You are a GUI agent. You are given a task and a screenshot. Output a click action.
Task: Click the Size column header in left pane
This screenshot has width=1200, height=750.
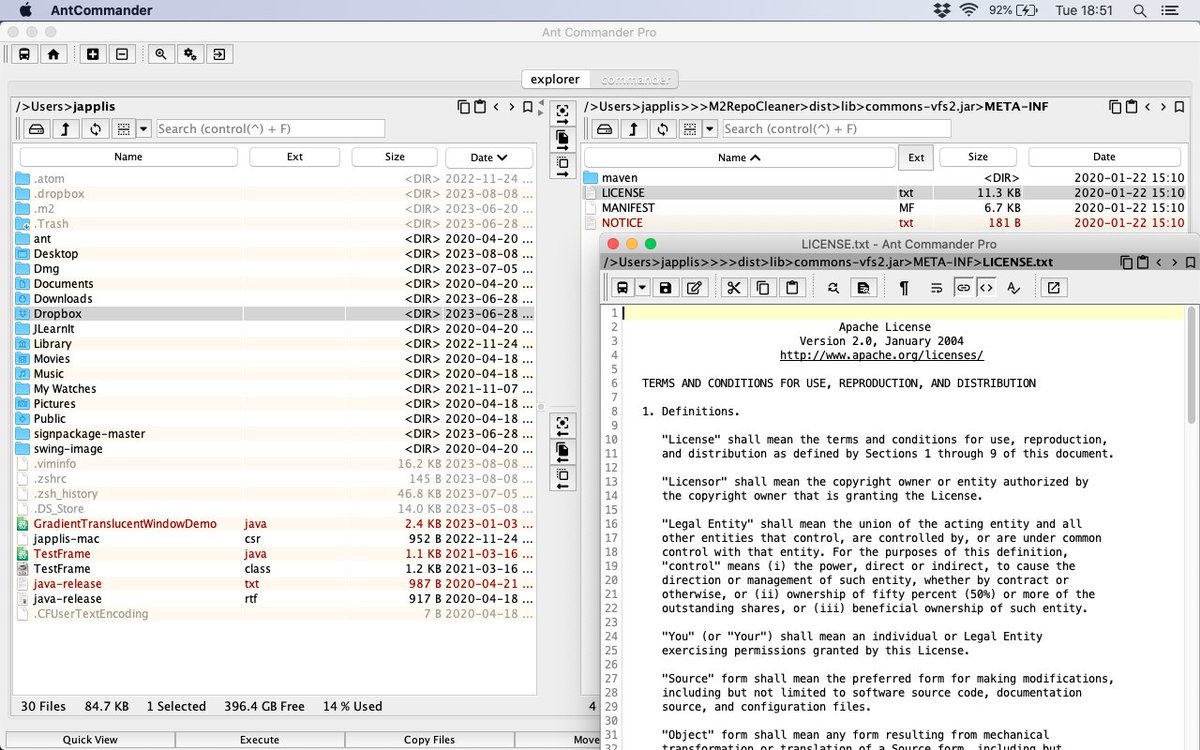pos(395,157)
